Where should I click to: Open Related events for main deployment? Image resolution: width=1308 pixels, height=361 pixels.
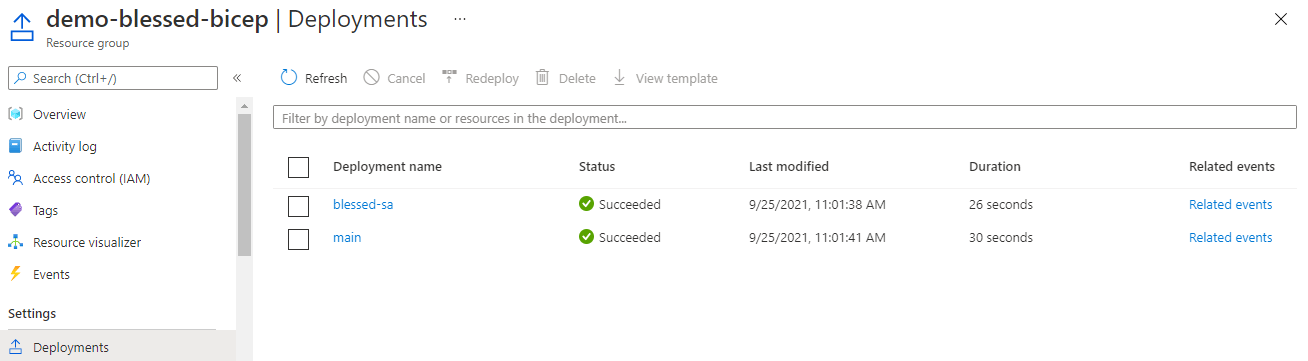[1230, 237]
